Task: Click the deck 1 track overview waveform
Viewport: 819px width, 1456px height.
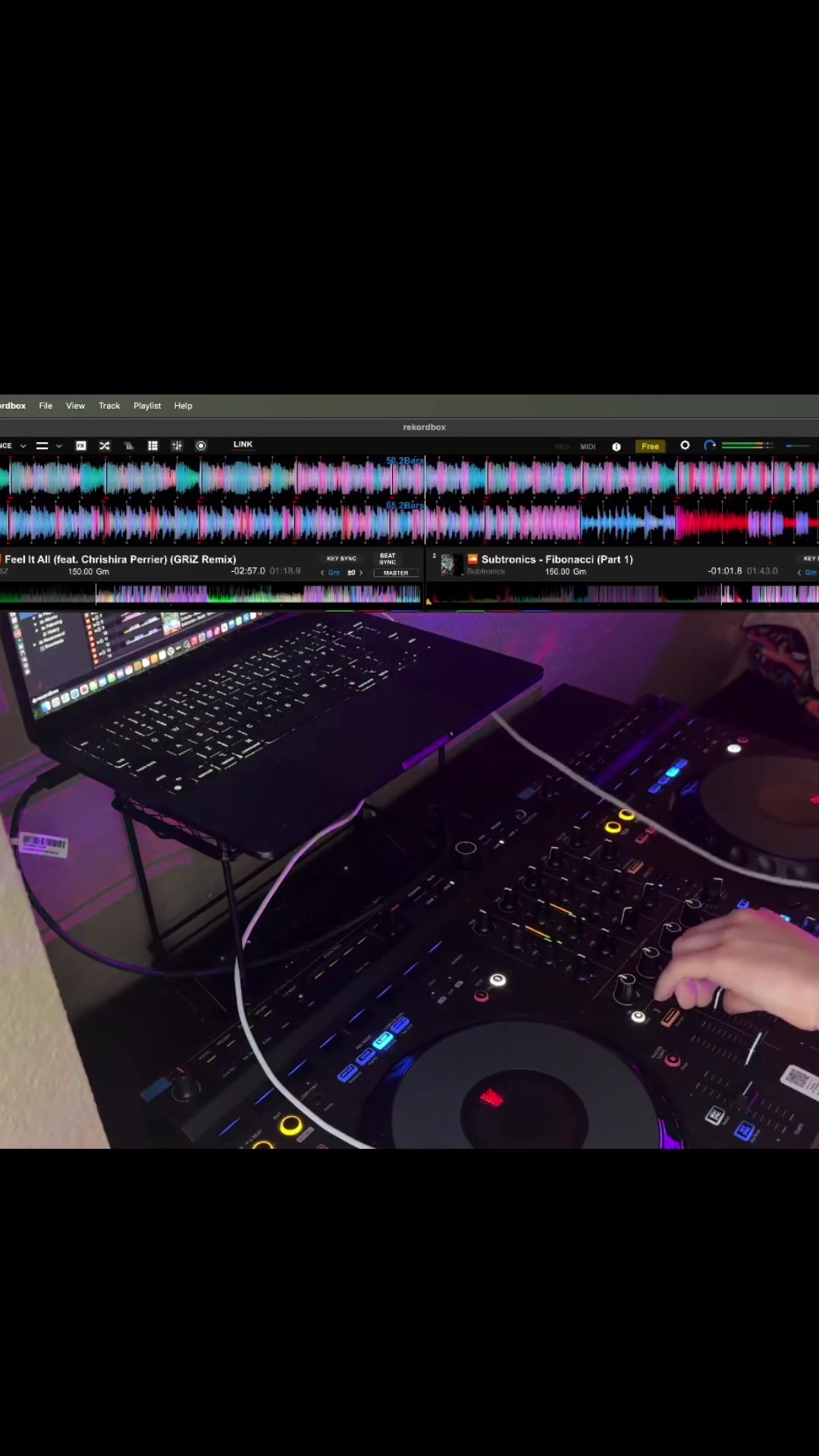Action: click(211, 594)
